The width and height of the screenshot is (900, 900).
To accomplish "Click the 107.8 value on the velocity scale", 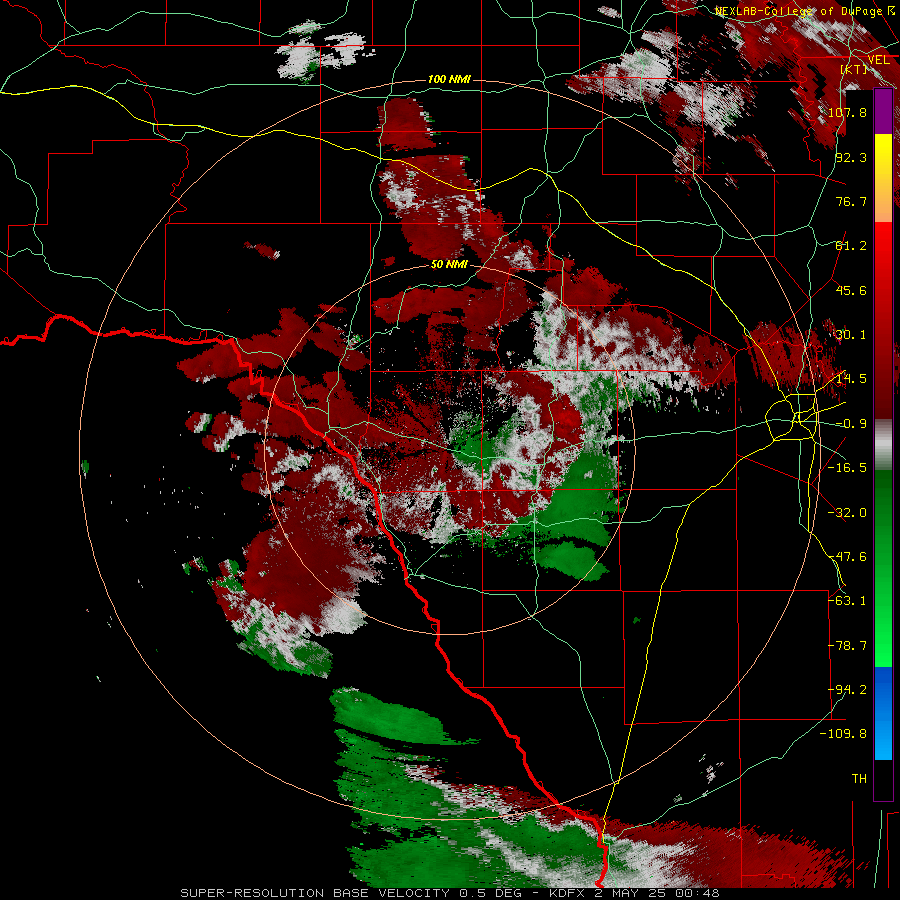I will click(847, 112).
